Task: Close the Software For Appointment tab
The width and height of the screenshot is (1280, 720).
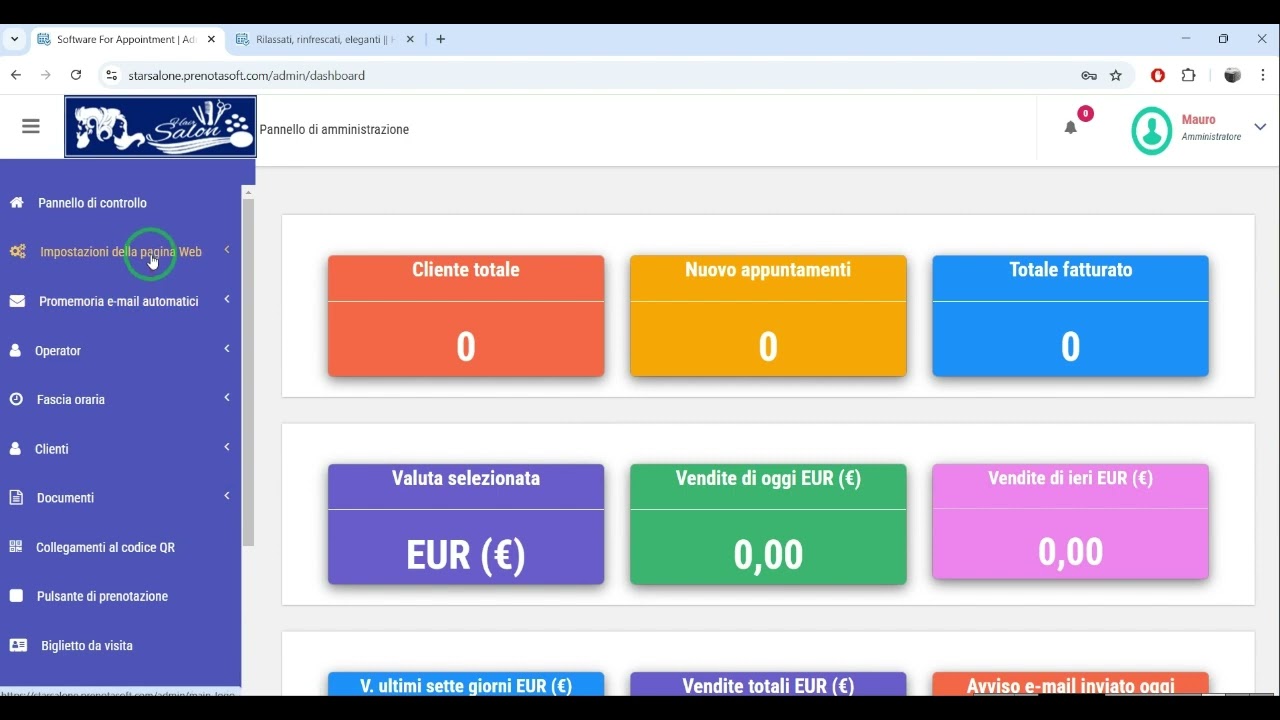Action: (211, 40)
